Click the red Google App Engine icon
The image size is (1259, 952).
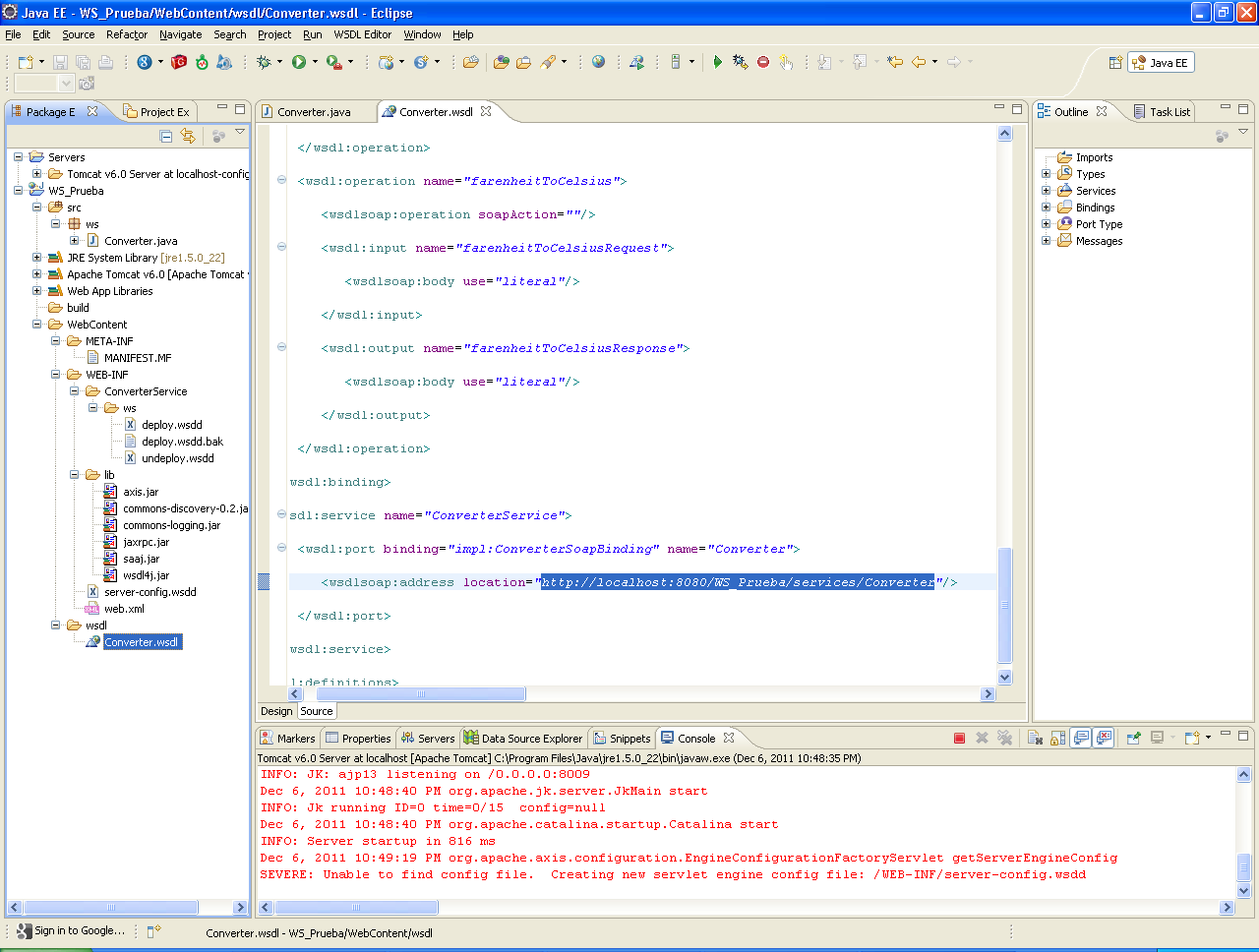tap(179, 62)
